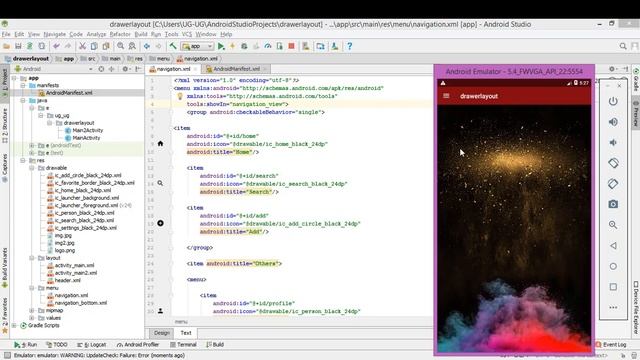This screenshot has width=640, height=360.
Task: Switch to the Text tab at editor bottom
Action: (186, 333)
